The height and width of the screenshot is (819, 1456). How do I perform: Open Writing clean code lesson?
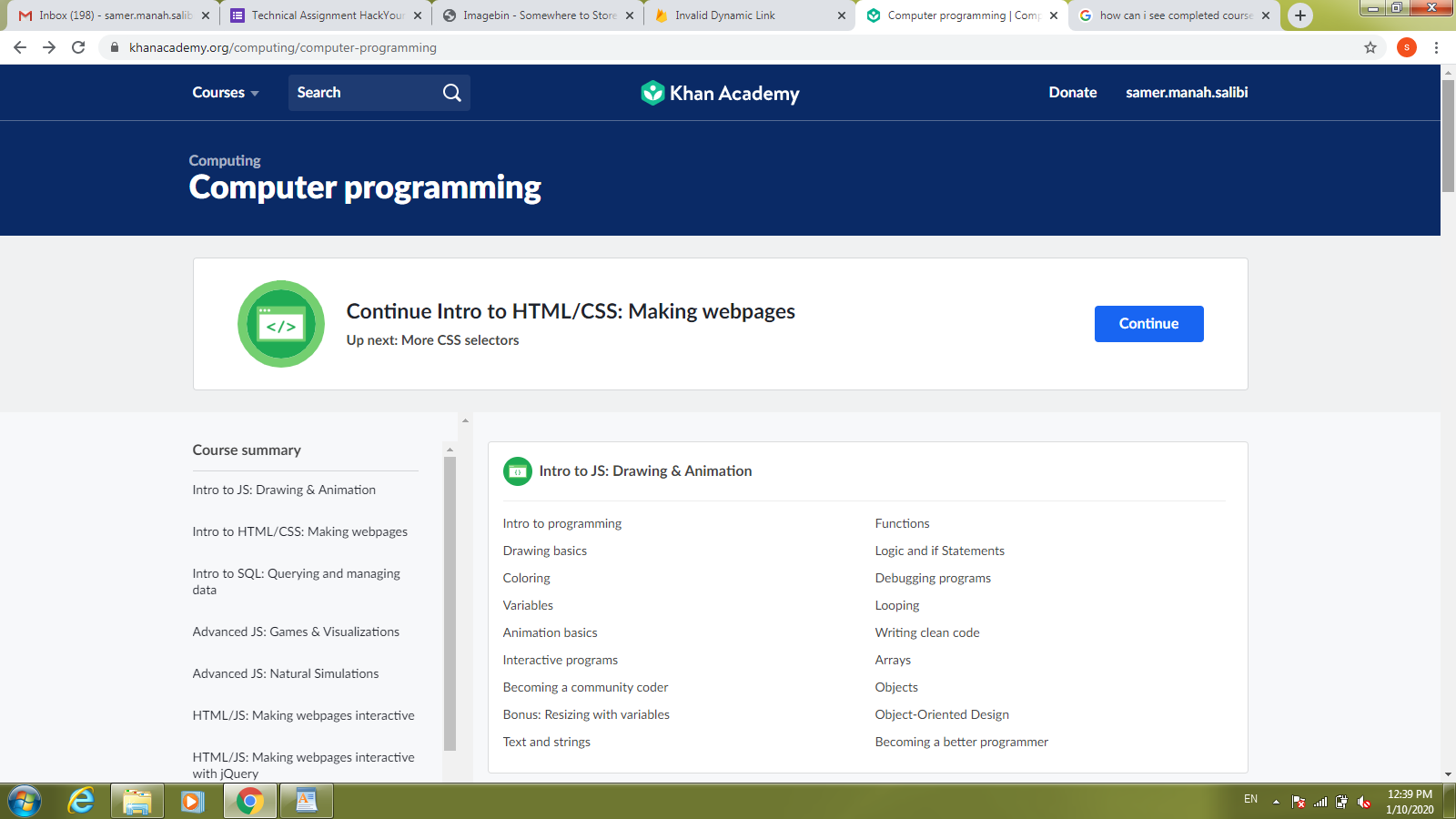(927, 633)
